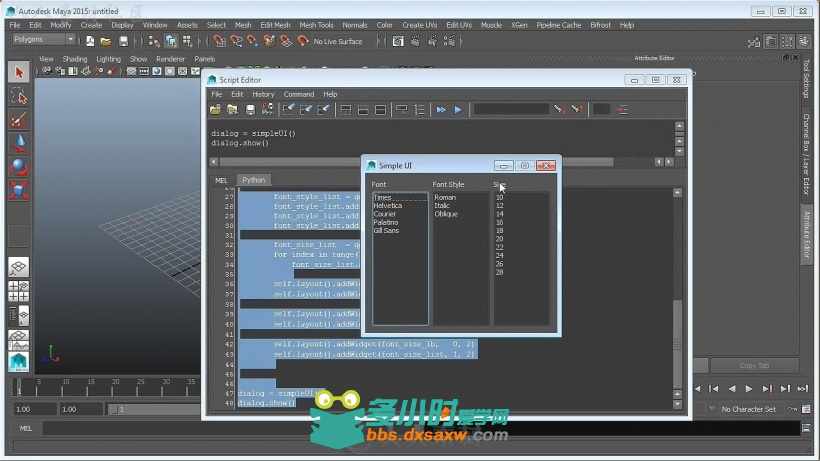820x461 pixels.
Task: Click Save Scene icon in Maya status line
Action: 123,41
